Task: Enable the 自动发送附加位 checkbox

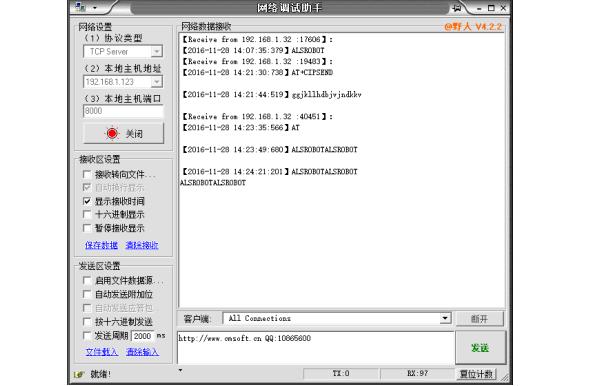Action: pos(87,294)
